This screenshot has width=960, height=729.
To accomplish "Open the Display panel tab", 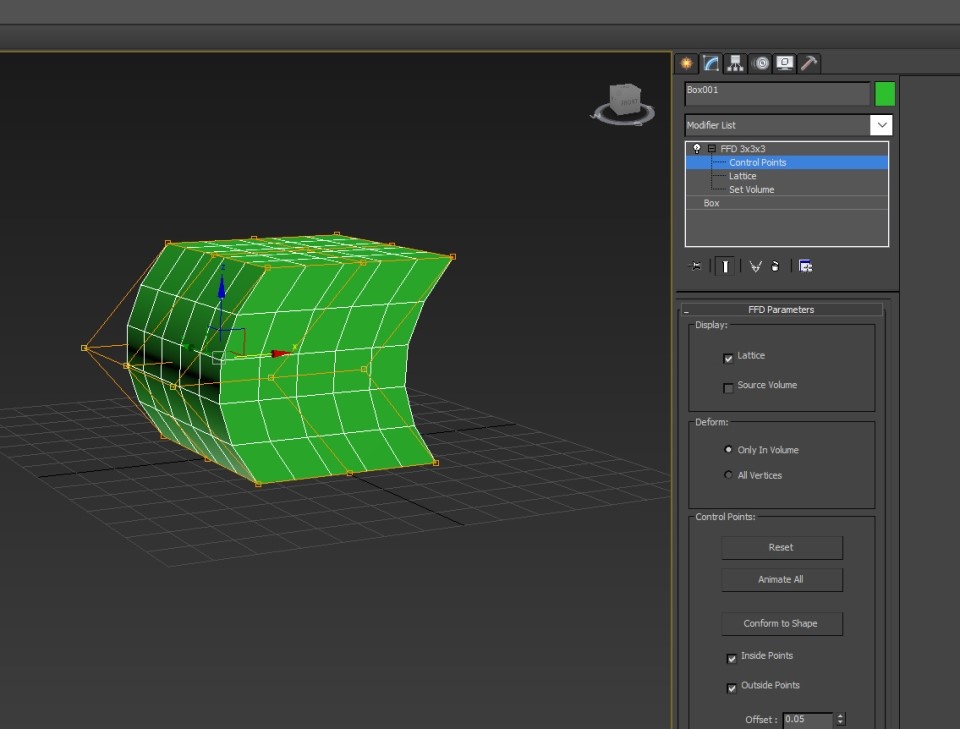I will click(x=785, y=63).
